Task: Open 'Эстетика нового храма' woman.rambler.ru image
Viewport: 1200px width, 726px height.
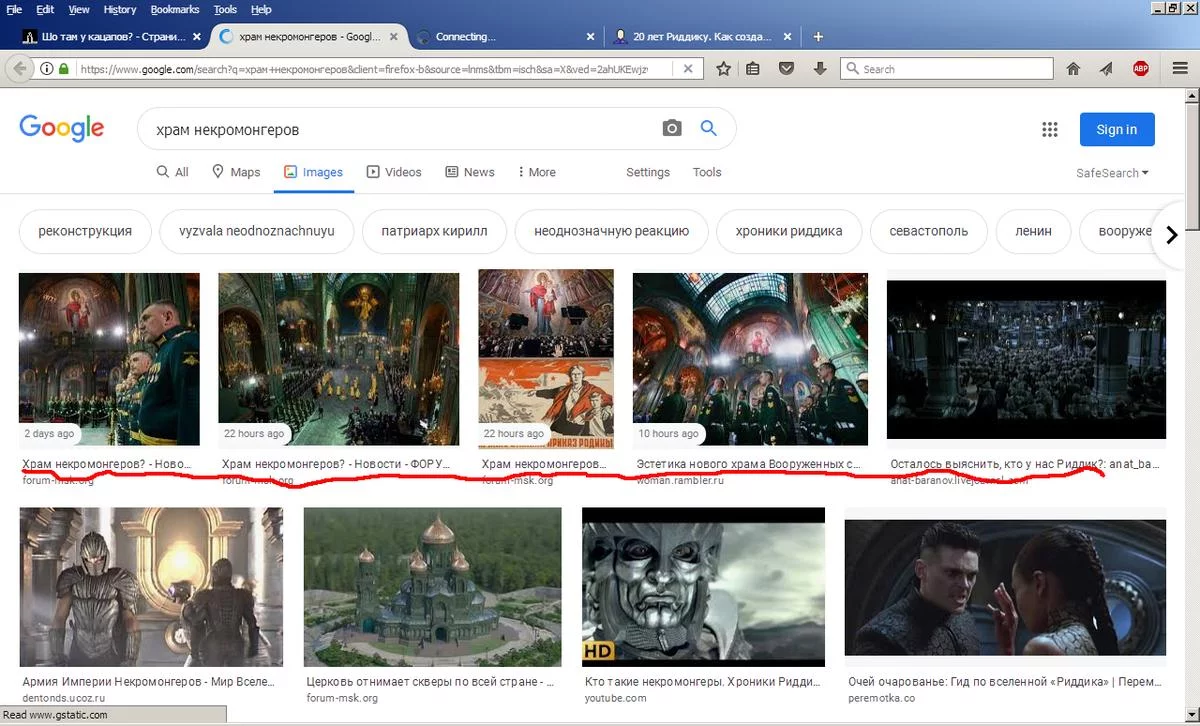Action: click(x=750, y=359)
